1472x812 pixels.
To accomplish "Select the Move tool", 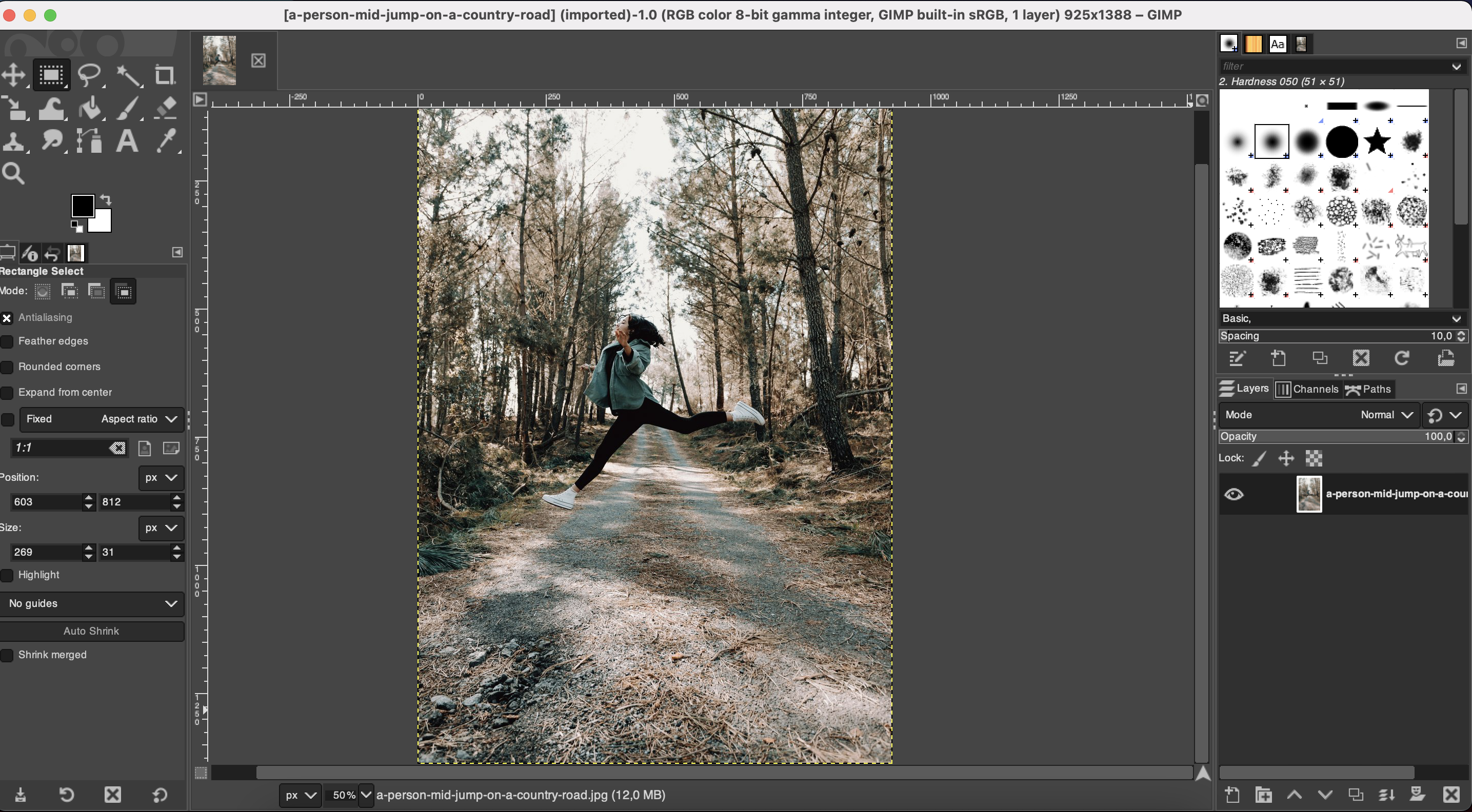I will point(14,75).
